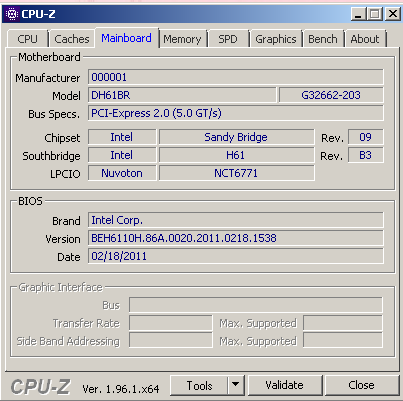The height and width of the screenshot is (401, 403).
Task: Click the LPCIO label
Action: [65, 174]
